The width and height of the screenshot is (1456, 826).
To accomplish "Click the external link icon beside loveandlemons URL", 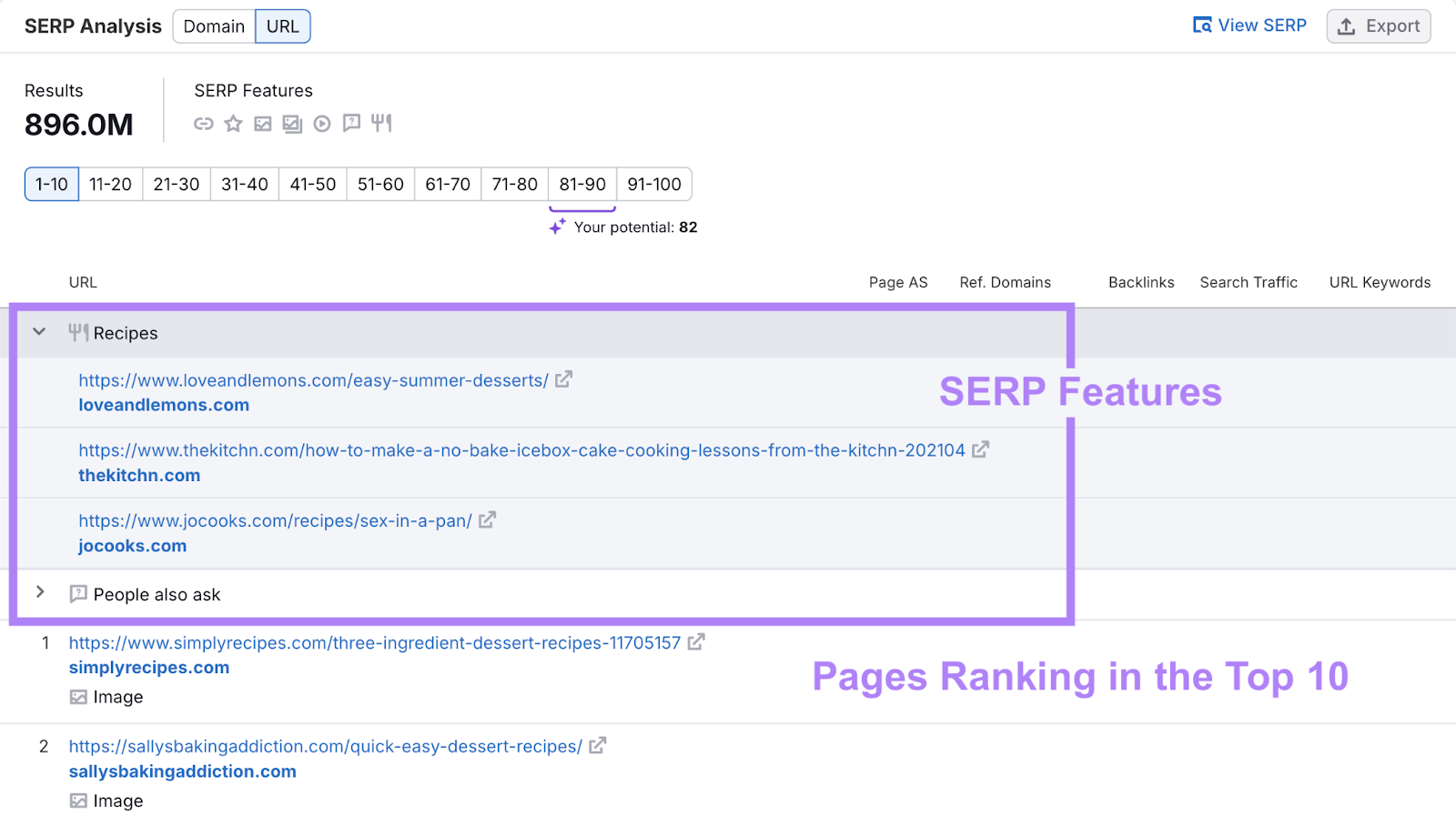I will tap(564, 379).
